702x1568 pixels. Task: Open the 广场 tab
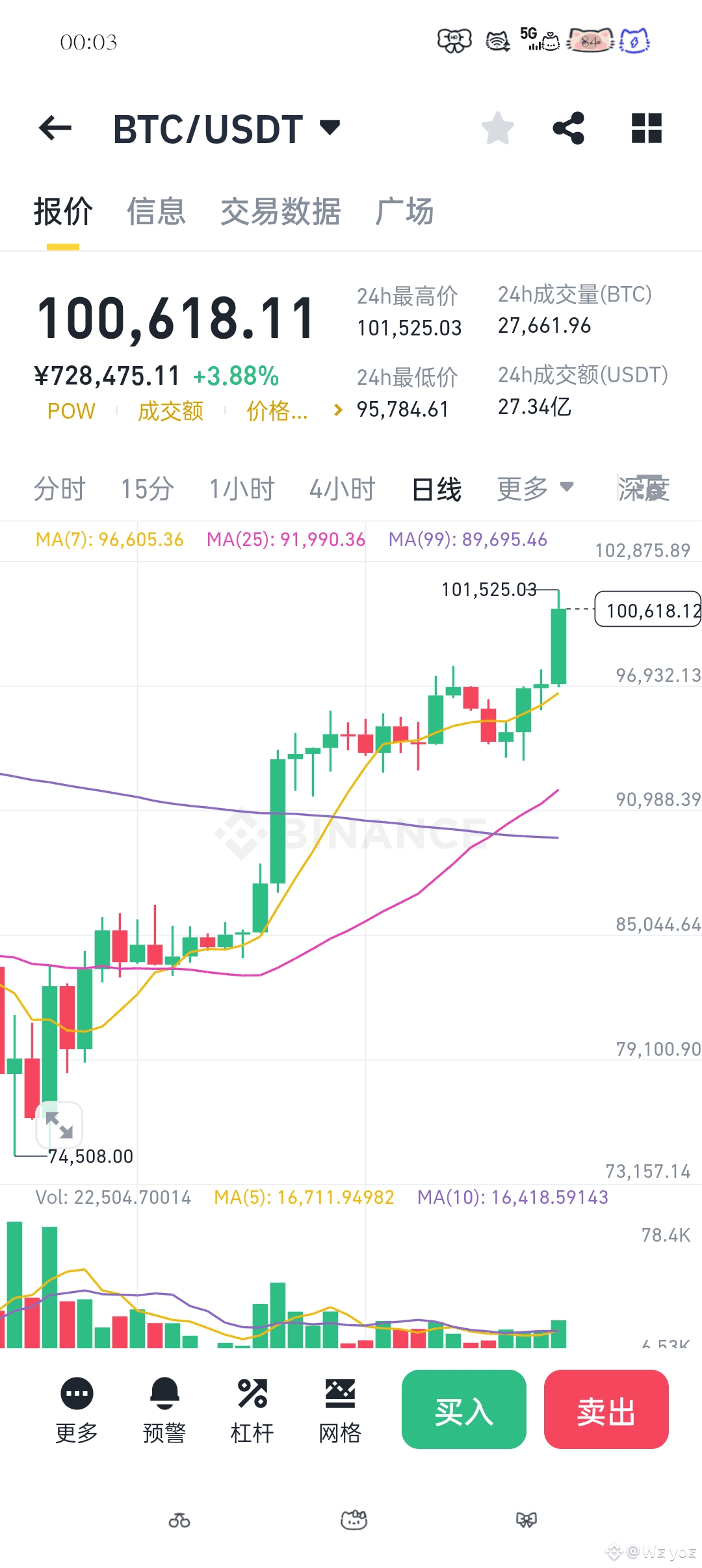click(404, 211)
